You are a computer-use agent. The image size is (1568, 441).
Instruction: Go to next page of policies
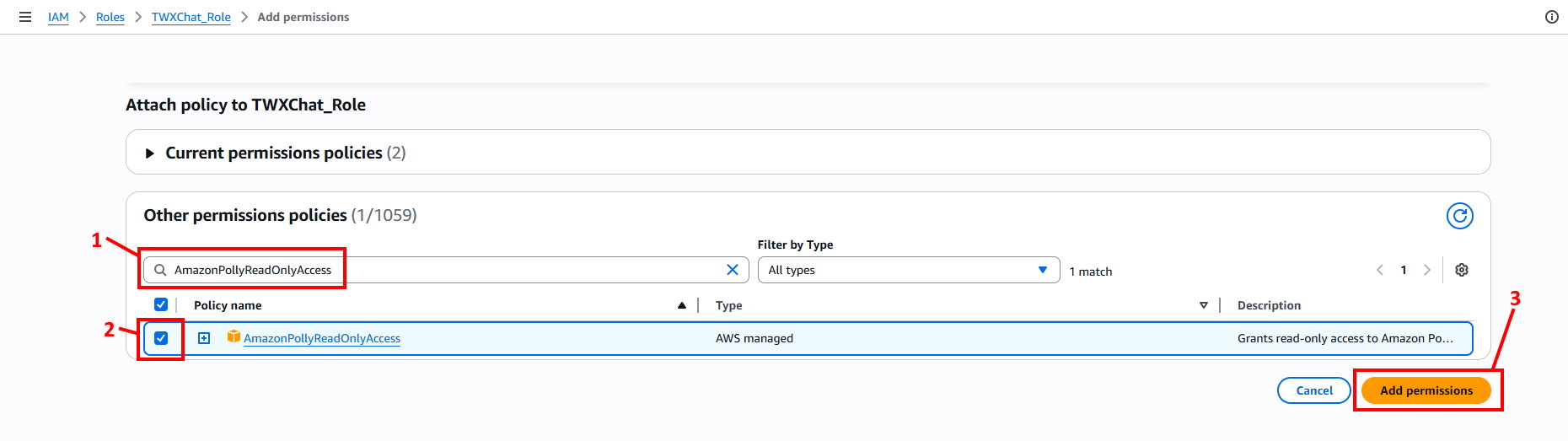point(1427,270)
